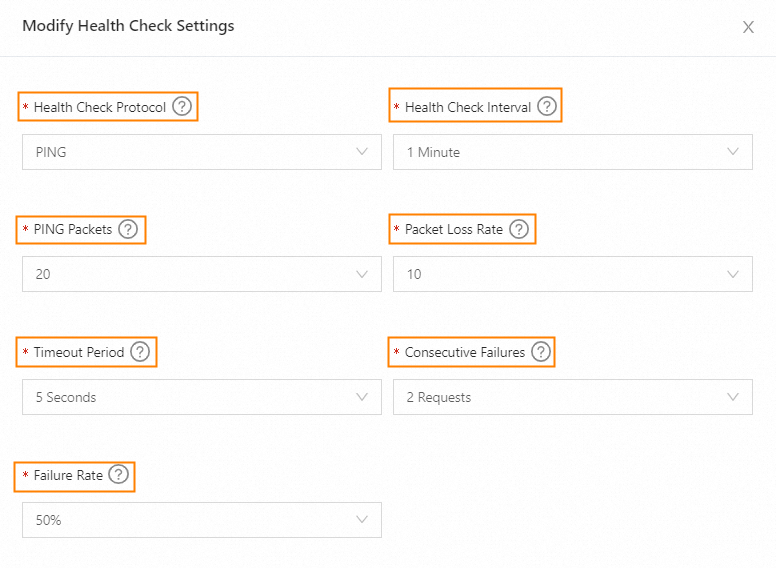The height and width of the screenshot is (568, 776).
Task: Click the Health Check Interval label
Action: pyautogui.click(x=468, y=107)
